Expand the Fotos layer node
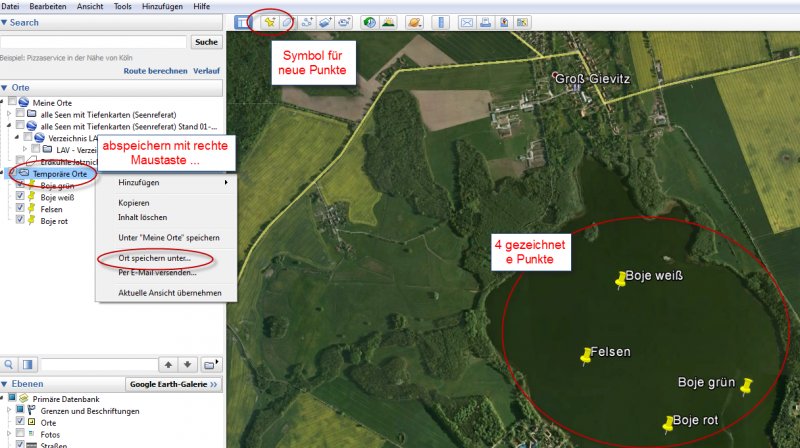This screenshot has height=448, width=800. pos(9,434)
